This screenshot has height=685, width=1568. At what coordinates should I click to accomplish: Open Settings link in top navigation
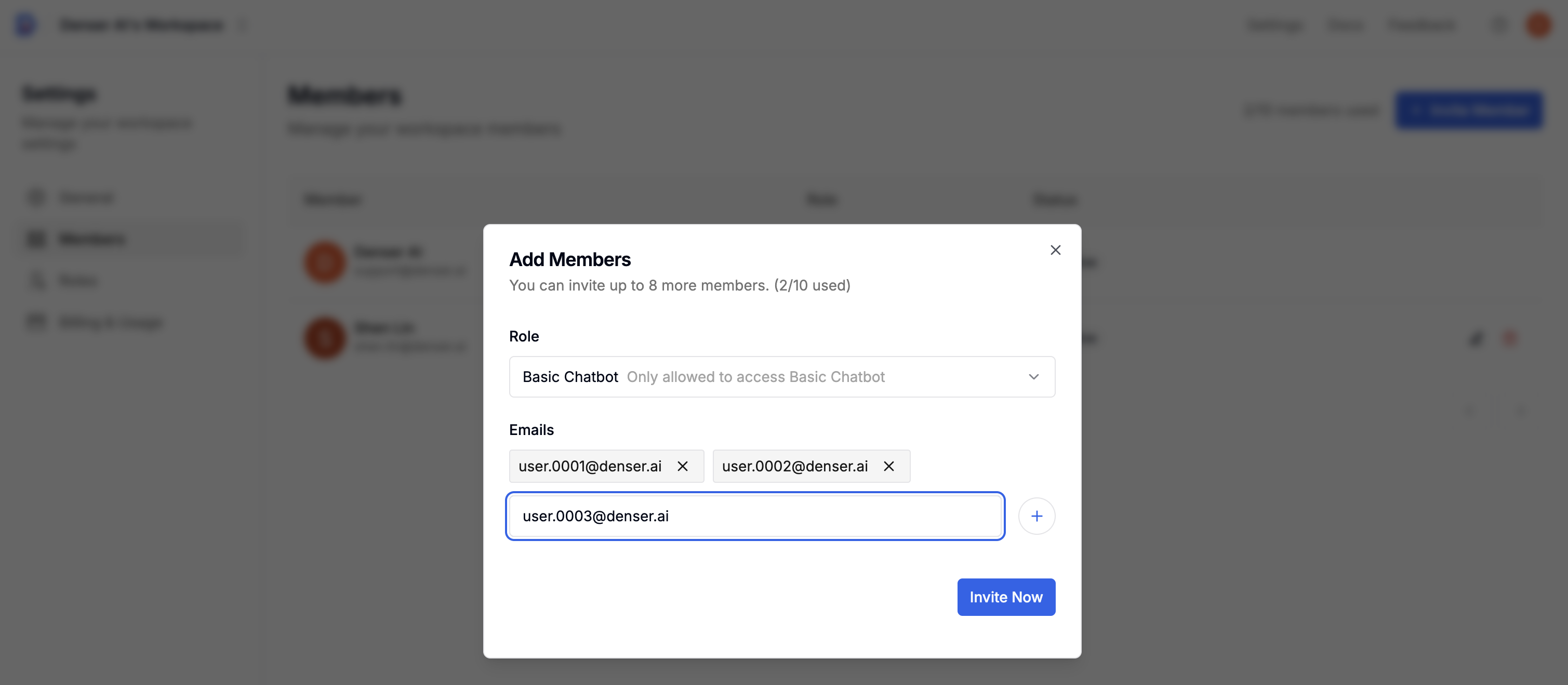click(x=1274, y=25)
